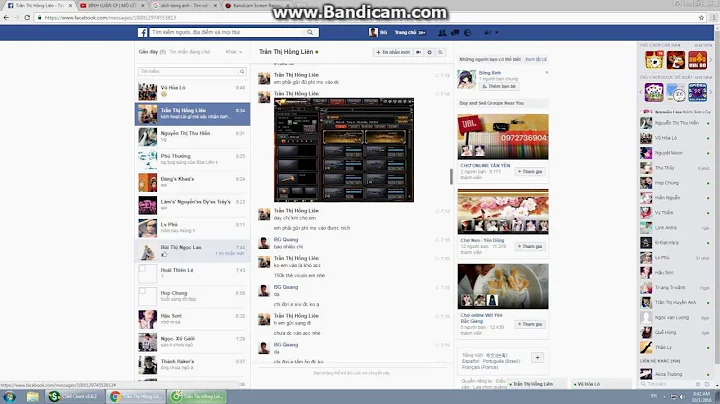Chat with Nguyệt Moon in sidebar
This screenshot has width=720, height=404.
(676, 153)
